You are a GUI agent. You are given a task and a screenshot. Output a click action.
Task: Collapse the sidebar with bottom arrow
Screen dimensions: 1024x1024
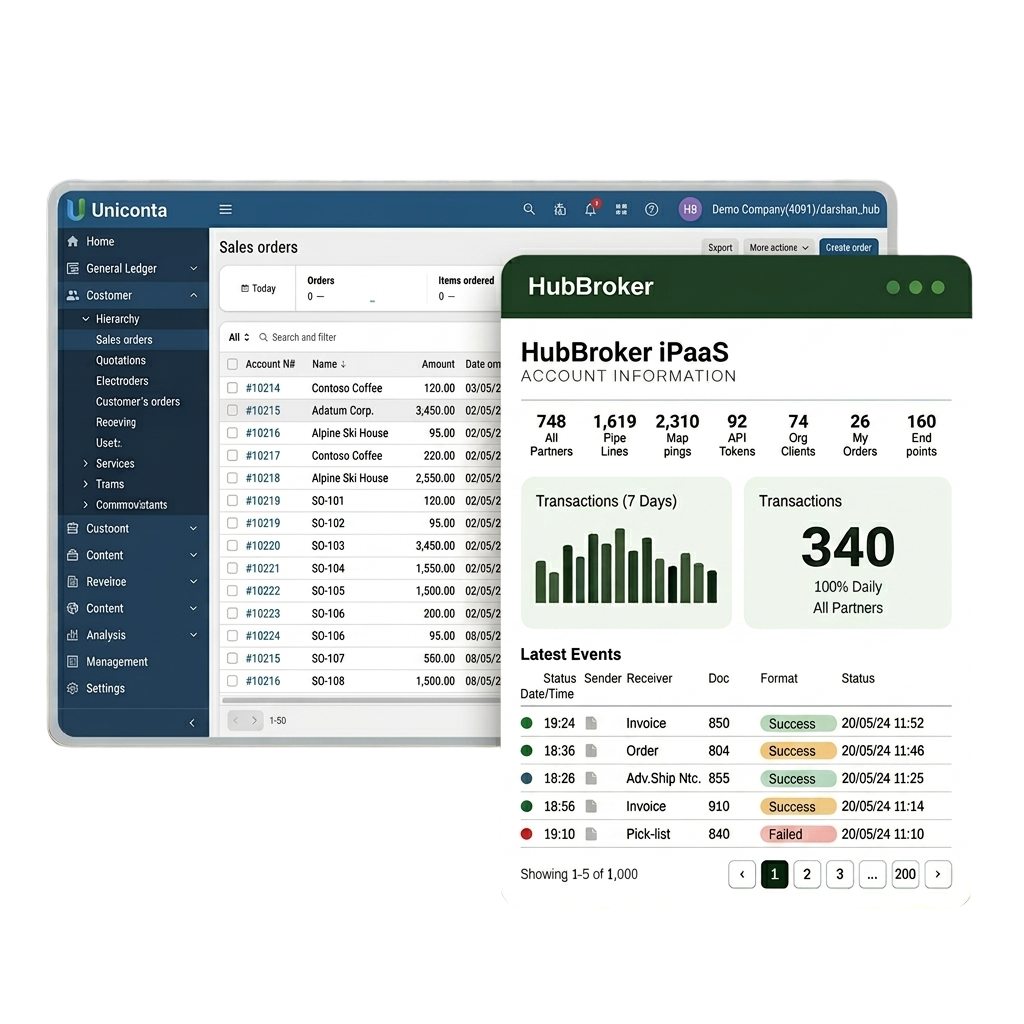point(192,722)
